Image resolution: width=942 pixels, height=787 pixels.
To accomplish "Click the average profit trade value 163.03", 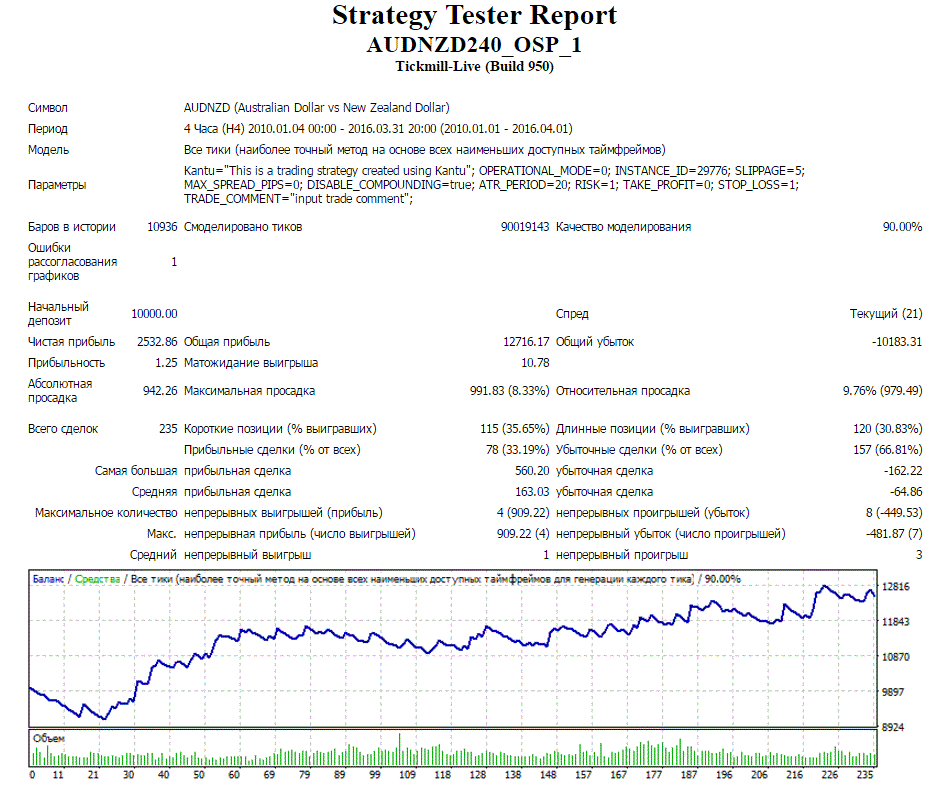I will point(532,491).
